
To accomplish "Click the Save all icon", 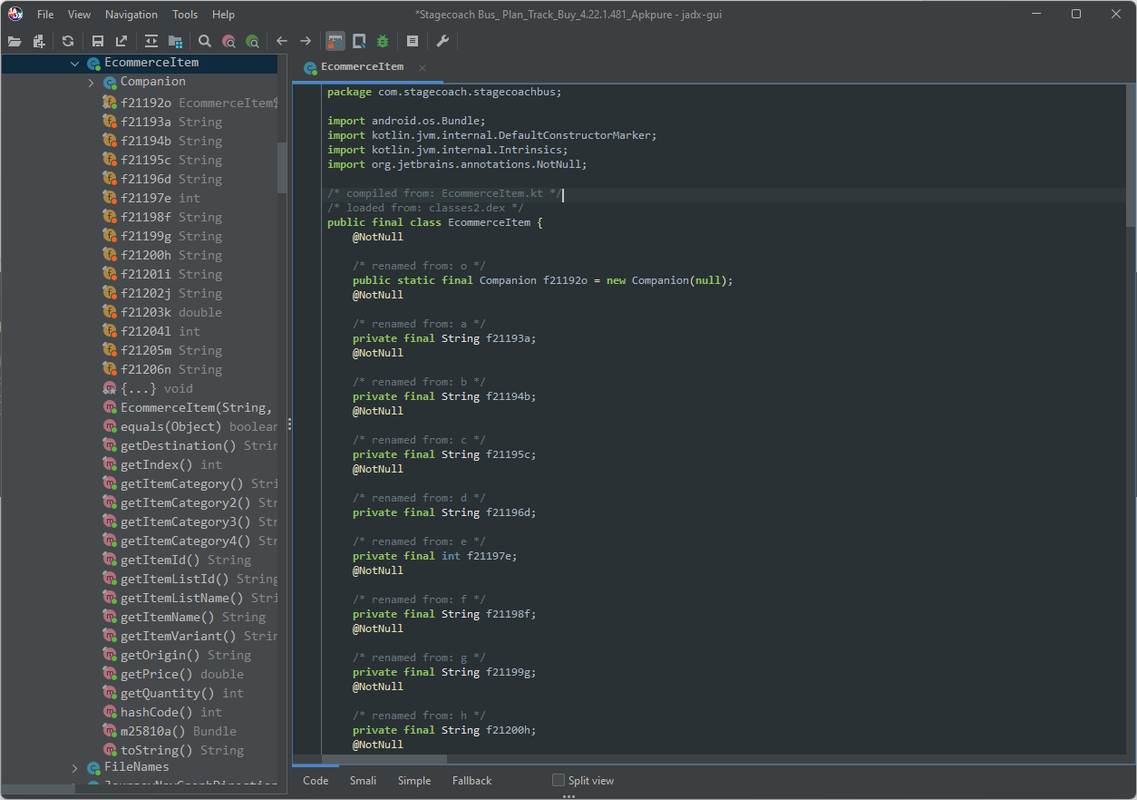I will pyautogui.click(x=97, y=40).
